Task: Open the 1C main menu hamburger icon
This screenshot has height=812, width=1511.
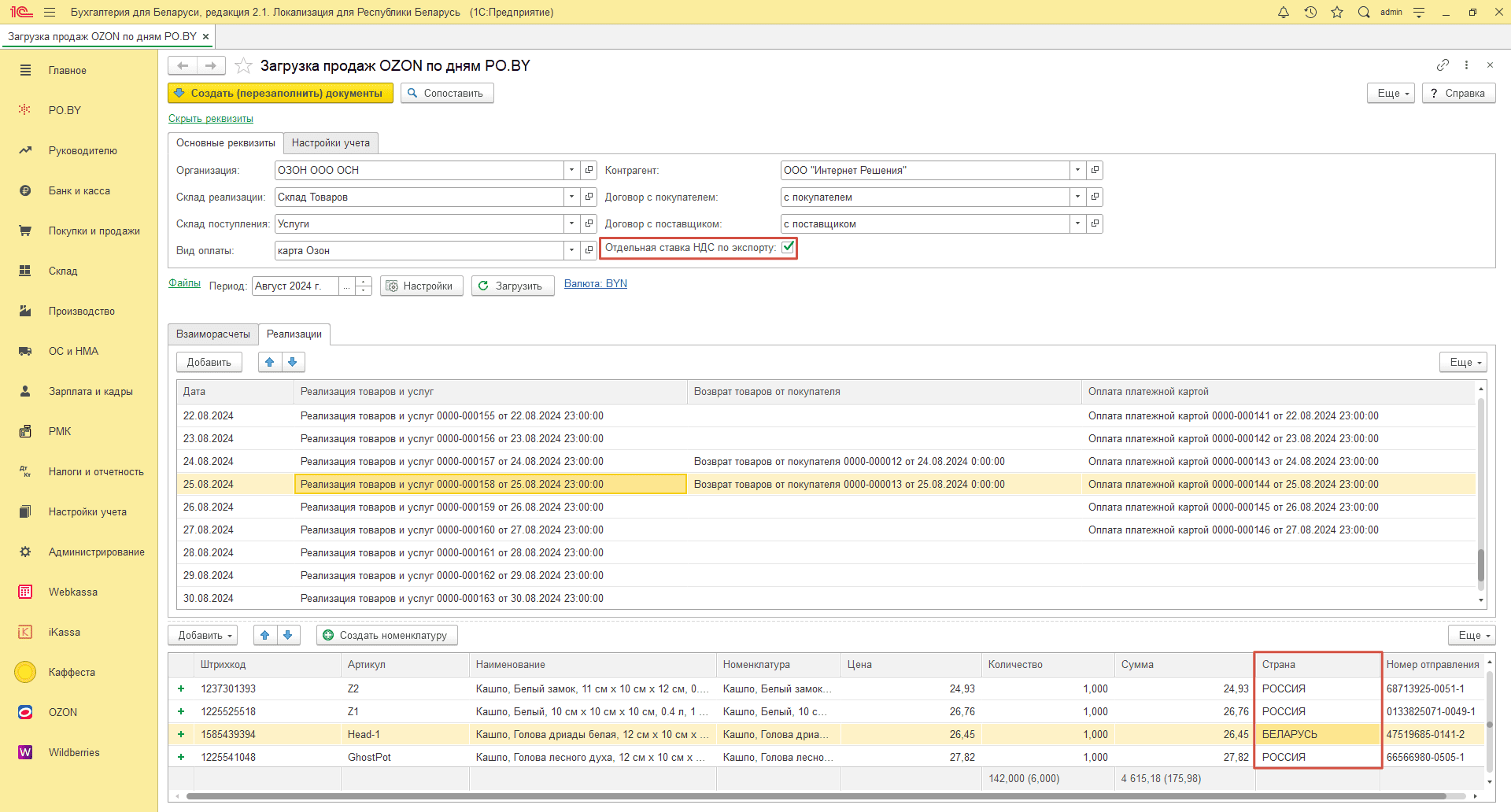Action: (50, 12)
